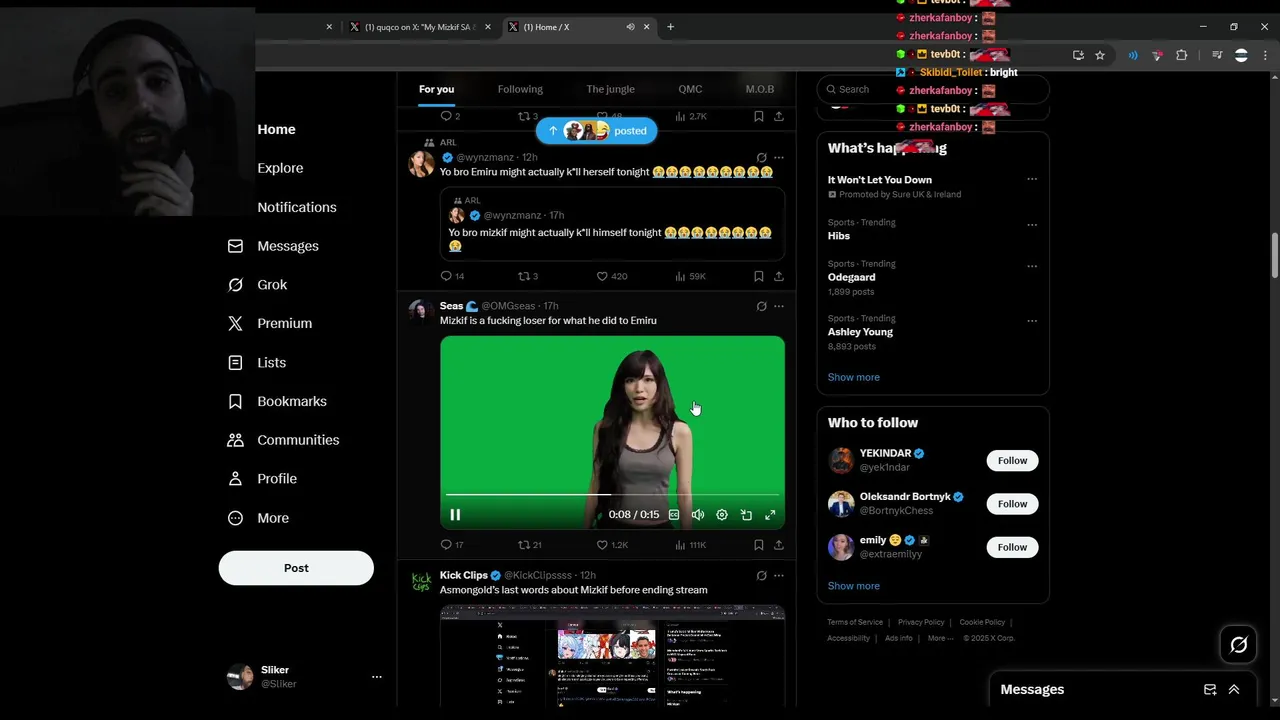The image size is (1280, 720).
Task: Pause the Seas video
Action: (455, 515)
